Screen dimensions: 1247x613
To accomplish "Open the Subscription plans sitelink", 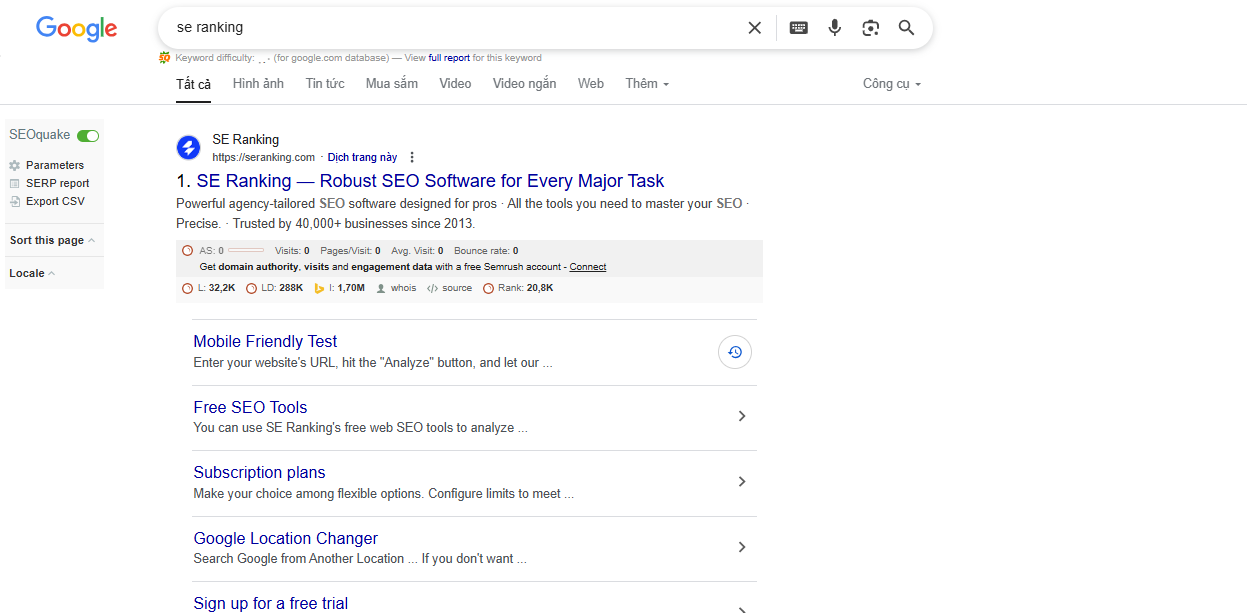I will point(259,472).
